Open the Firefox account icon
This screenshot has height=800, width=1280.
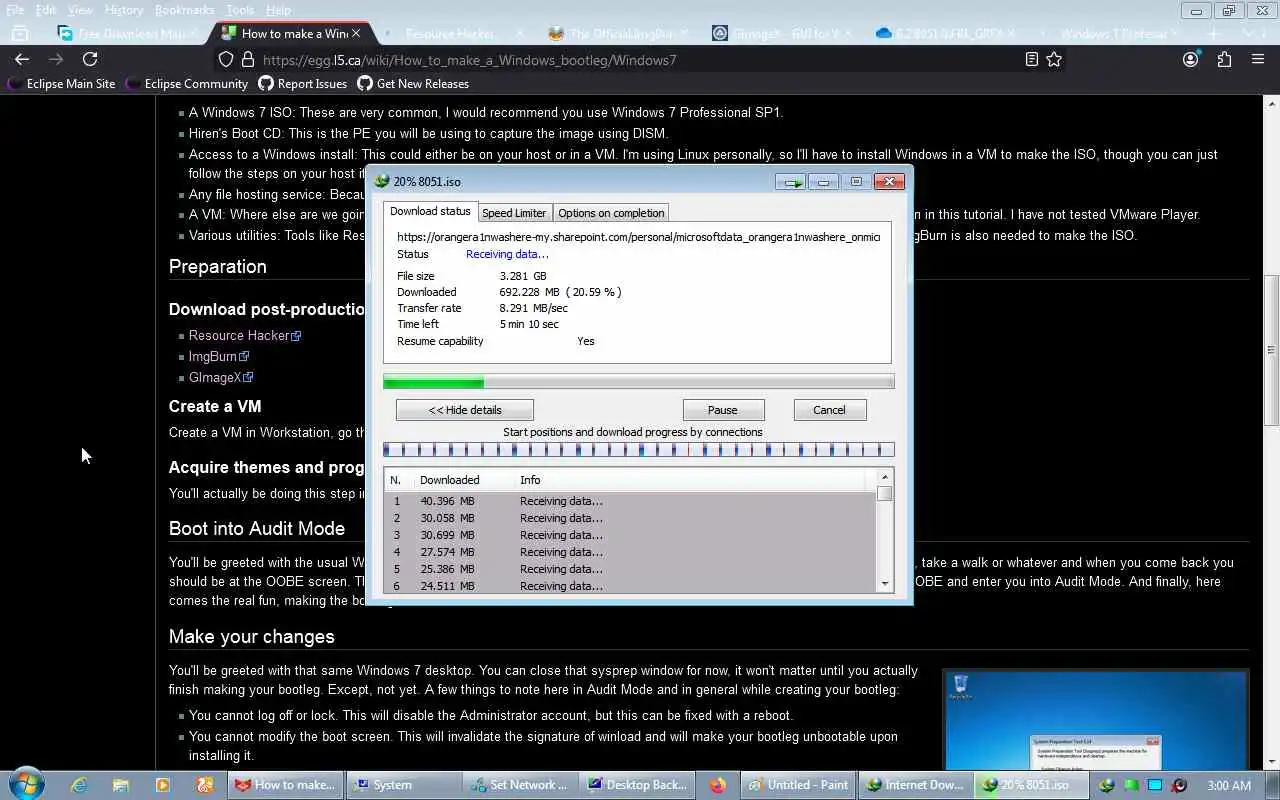pos(1190,60)
